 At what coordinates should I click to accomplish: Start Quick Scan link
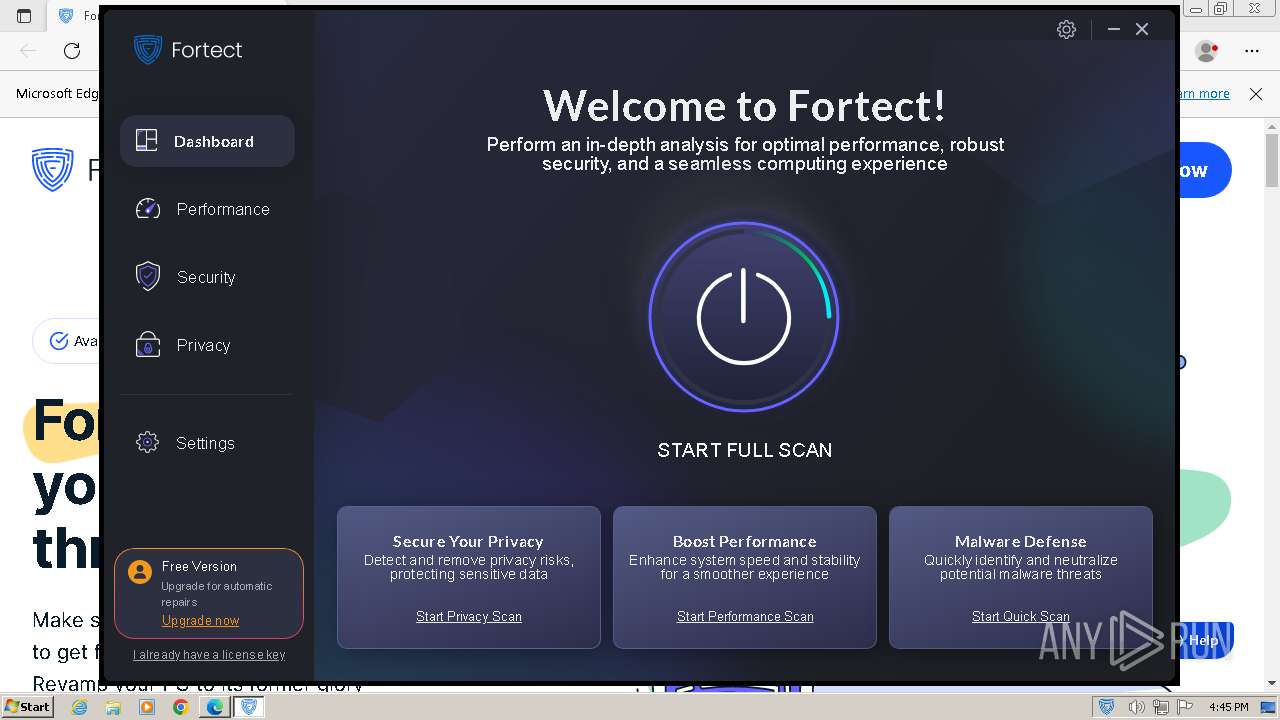click(x=1021, y=617)
